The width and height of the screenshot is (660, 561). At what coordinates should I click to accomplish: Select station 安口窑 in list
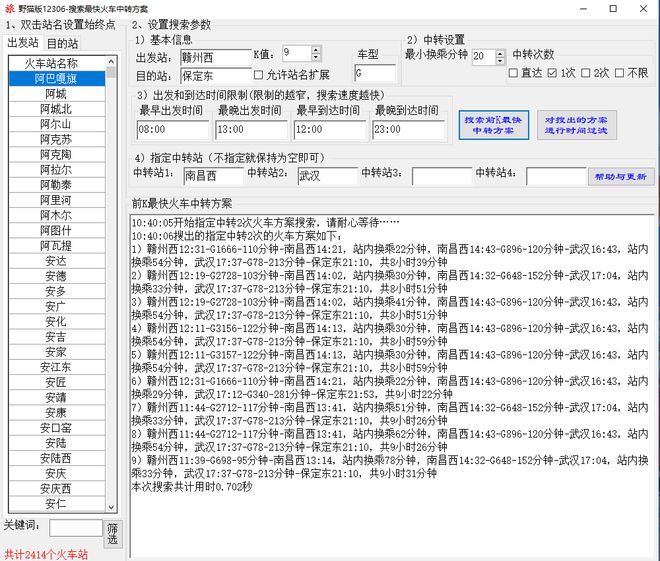tap(57, 428)
